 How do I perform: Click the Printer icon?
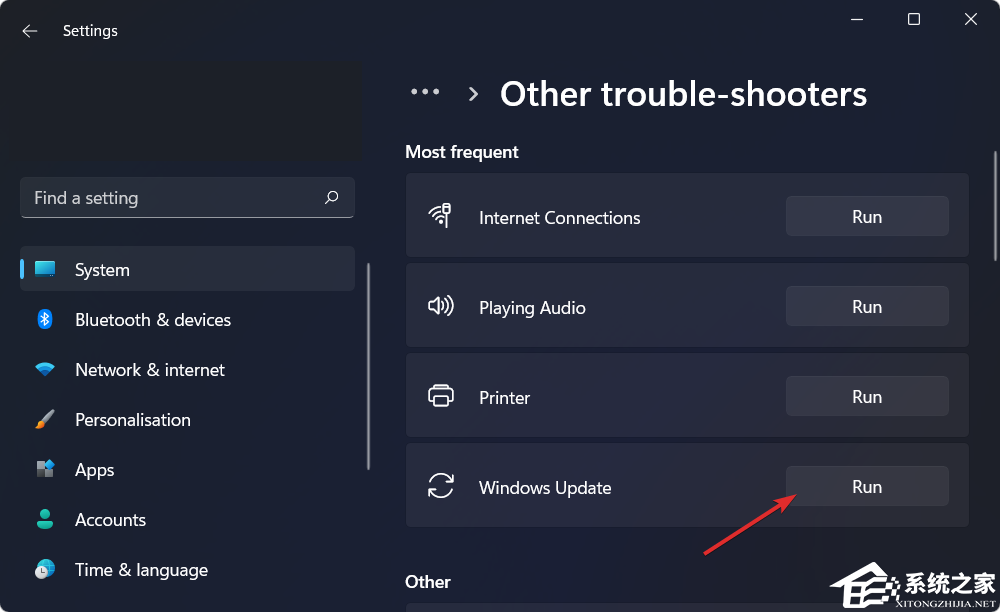[441, 396]
